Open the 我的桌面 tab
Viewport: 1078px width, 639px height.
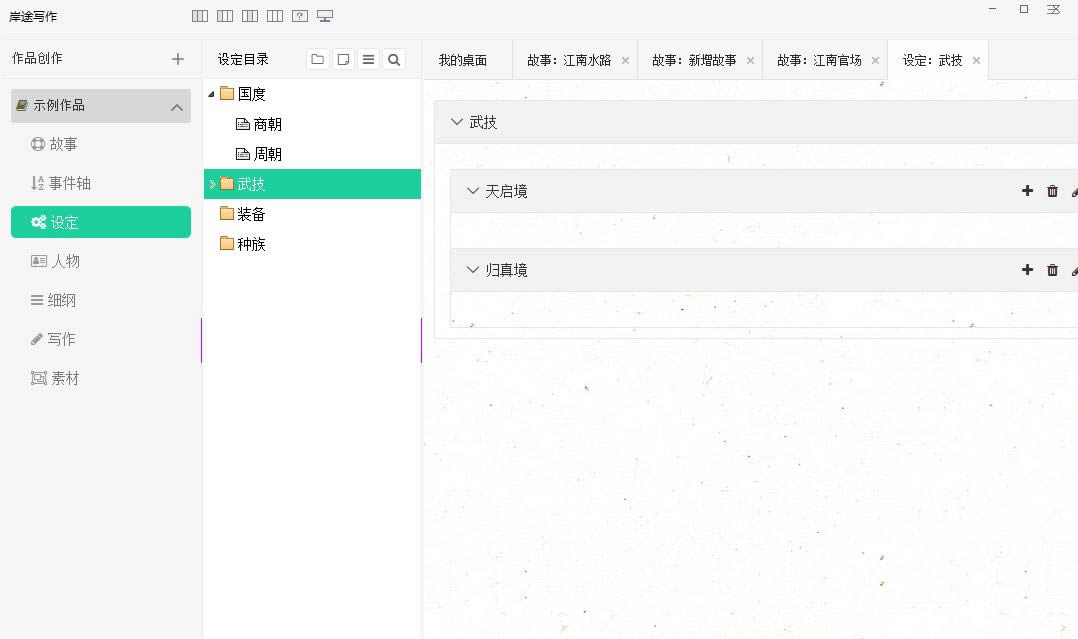click(462, 61)
